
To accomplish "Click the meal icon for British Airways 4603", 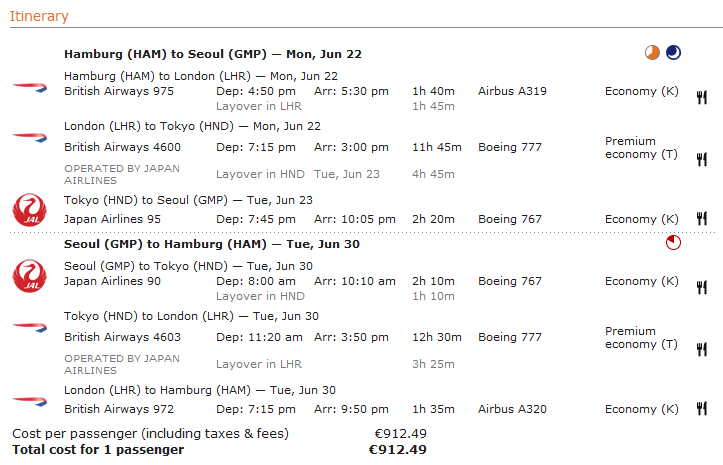I will tap(702, 349).
